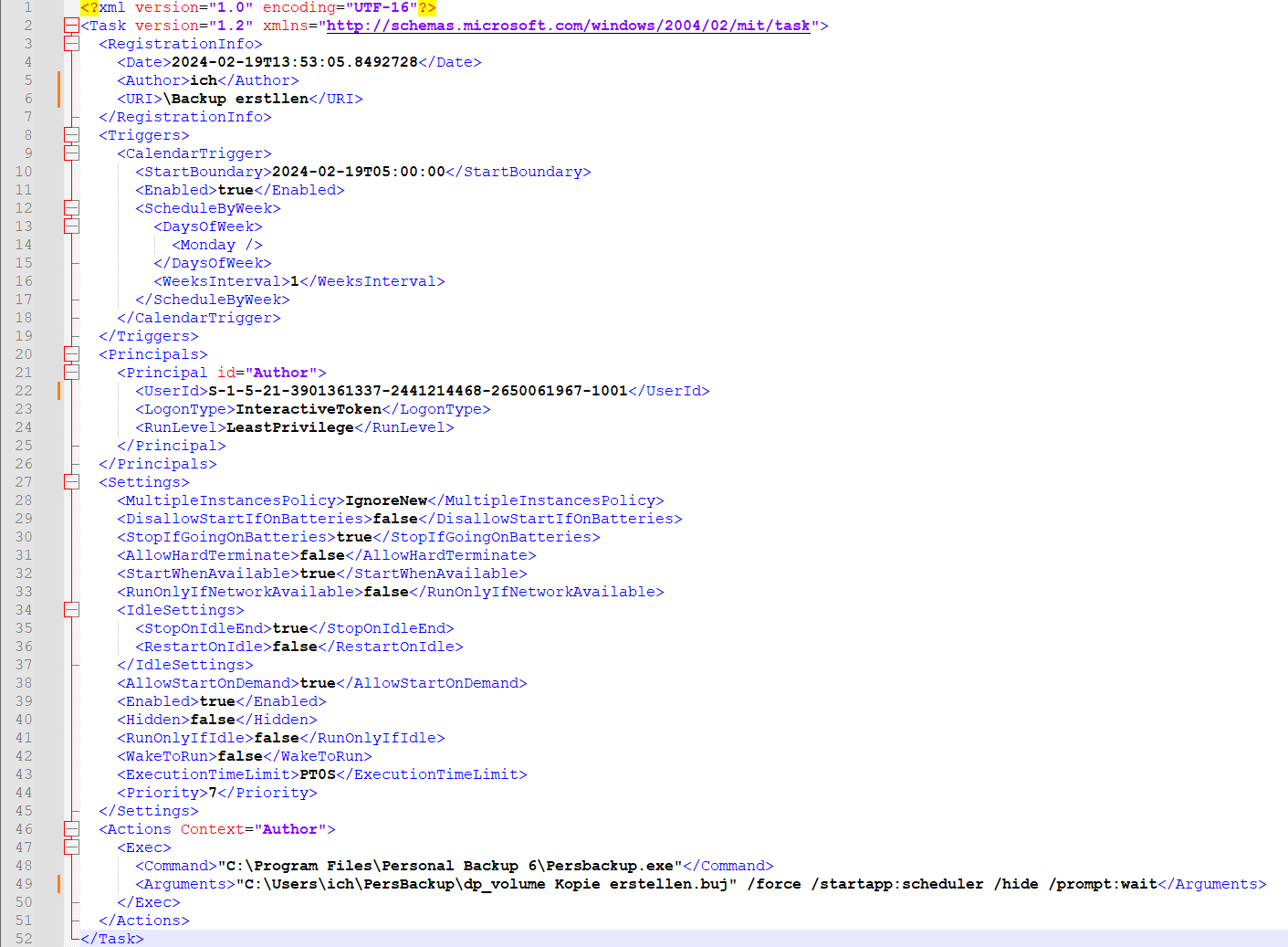Click the Priority value 7
Viewport: 1288px width, 947px height.
click(x=213, y=793)
